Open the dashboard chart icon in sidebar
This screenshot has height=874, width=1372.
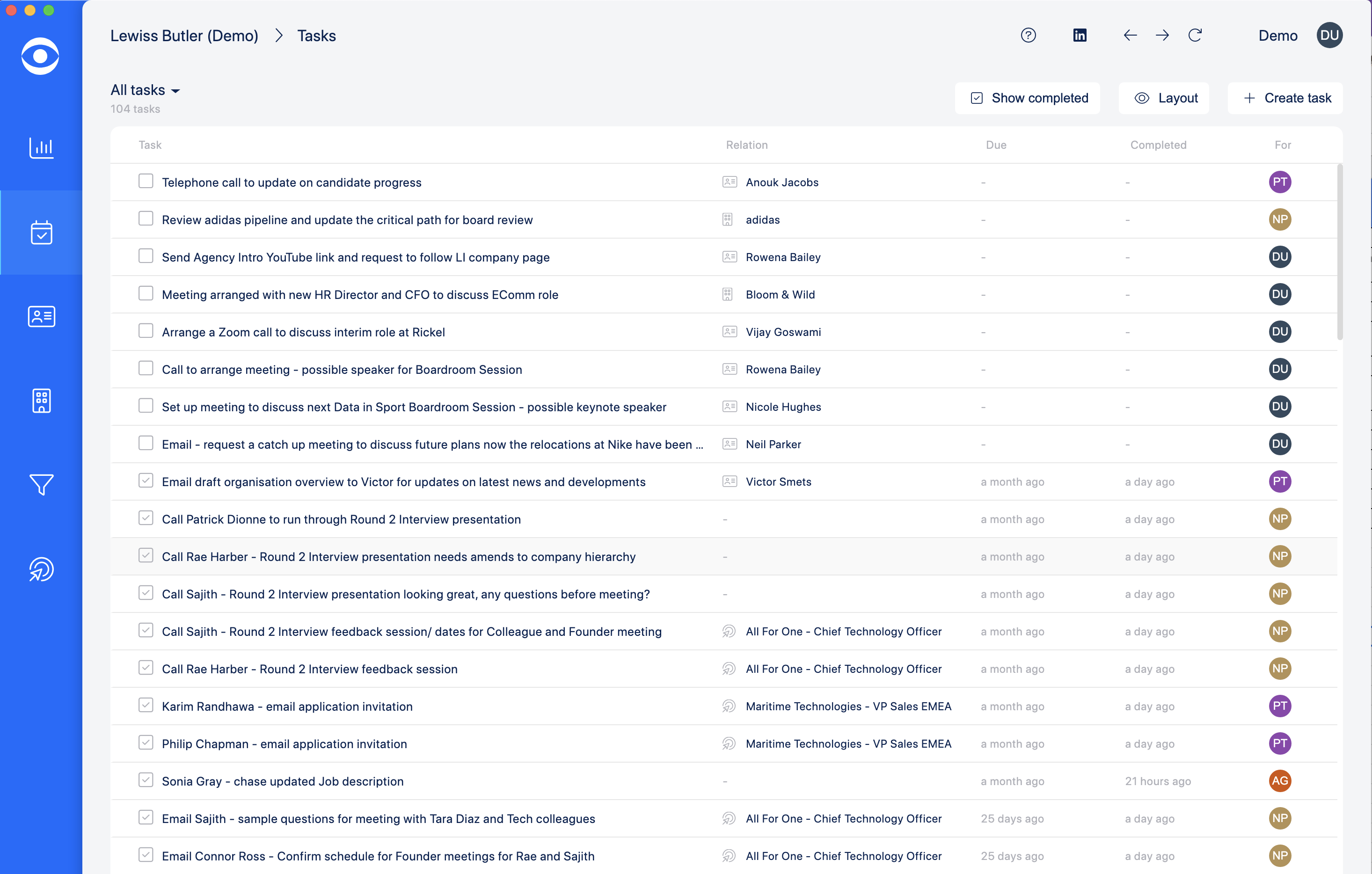pyautogui.click(x=41, y=148)
